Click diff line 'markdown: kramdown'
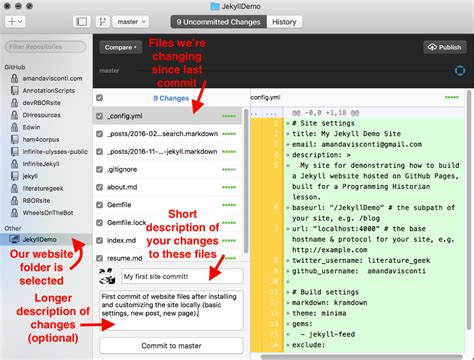This screenshot has height=360, width=474. point(330,303)
